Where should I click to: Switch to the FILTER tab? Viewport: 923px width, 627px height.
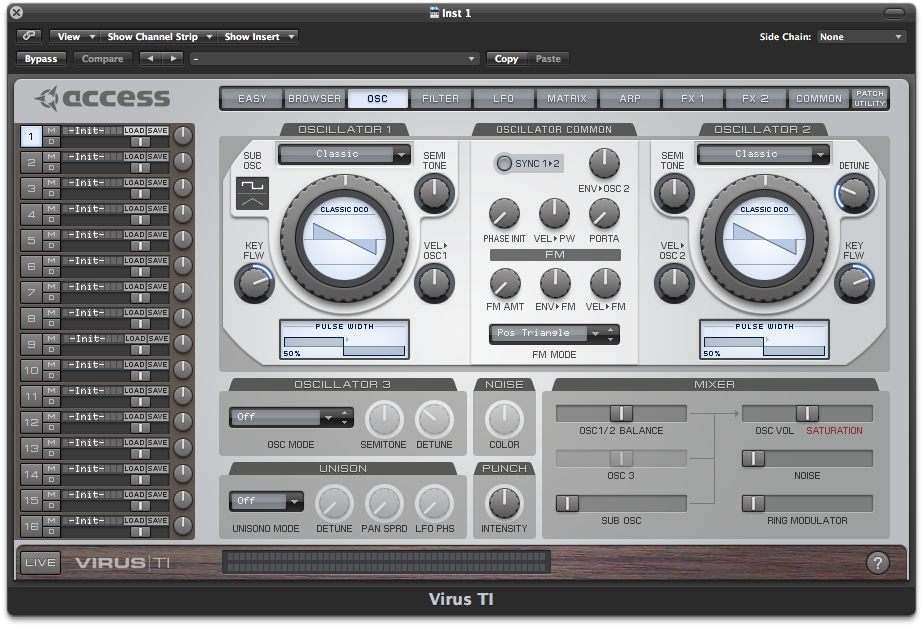tap(440, 98)
